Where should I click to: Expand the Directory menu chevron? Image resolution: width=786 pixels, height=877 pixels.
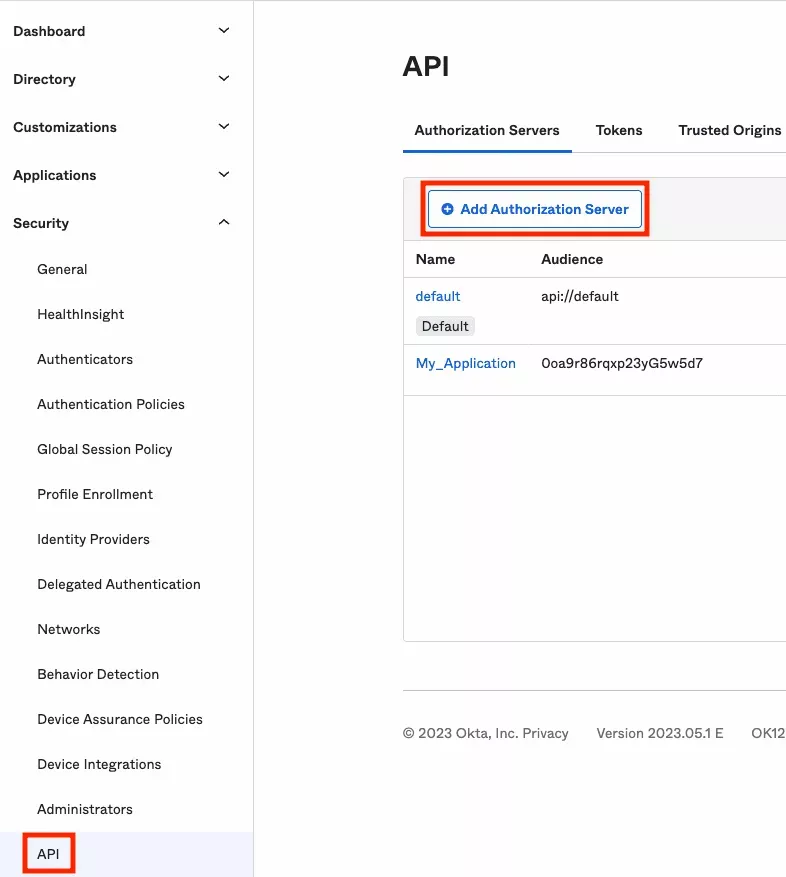[224, 78]
